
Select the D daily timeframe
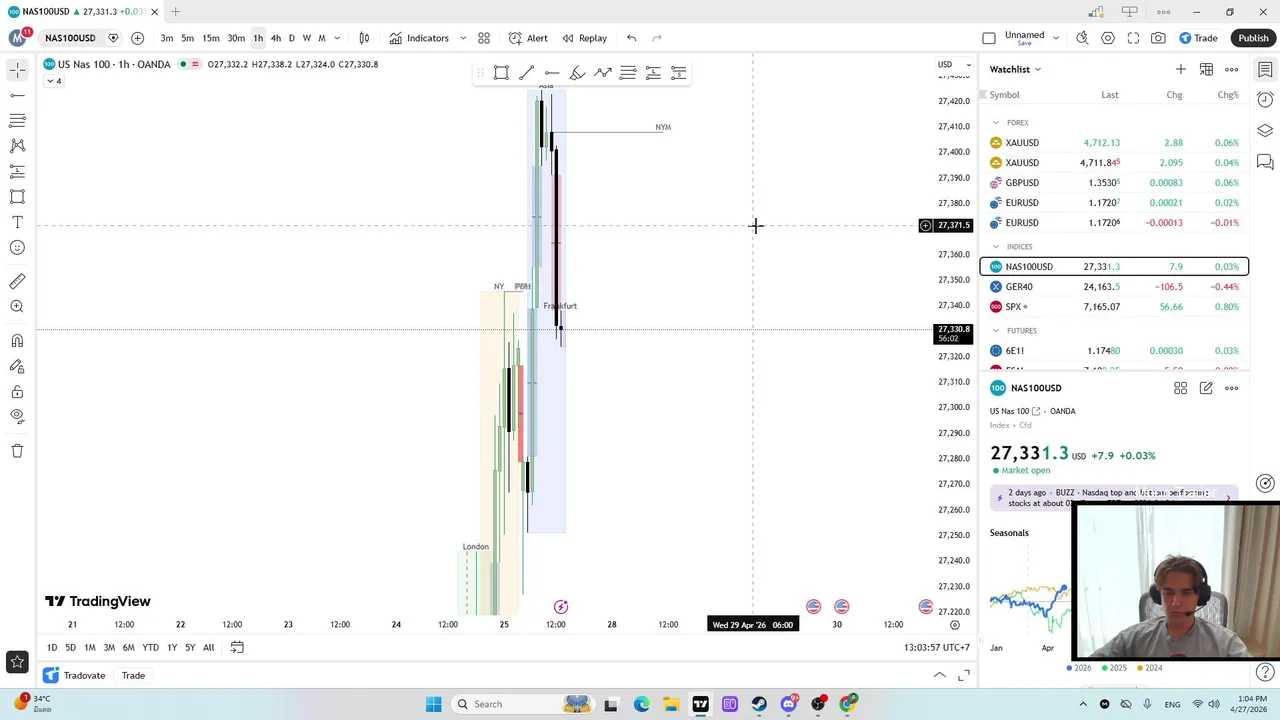coord(292,38)
